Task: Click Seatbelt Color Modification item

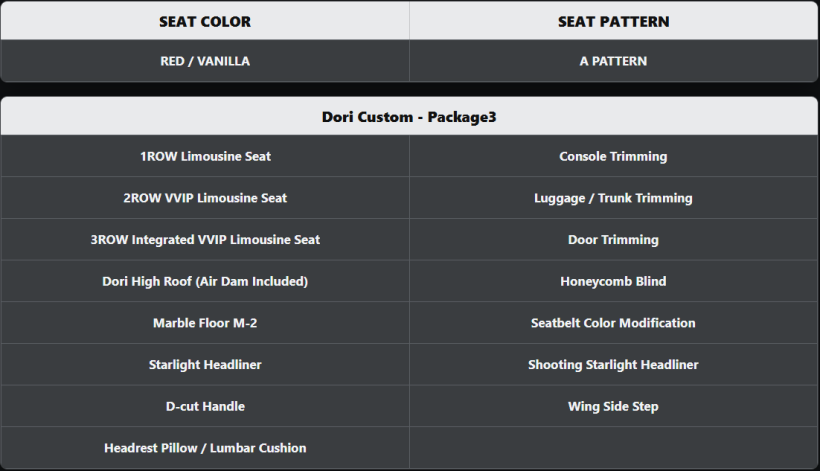Action: click(613, 323)
